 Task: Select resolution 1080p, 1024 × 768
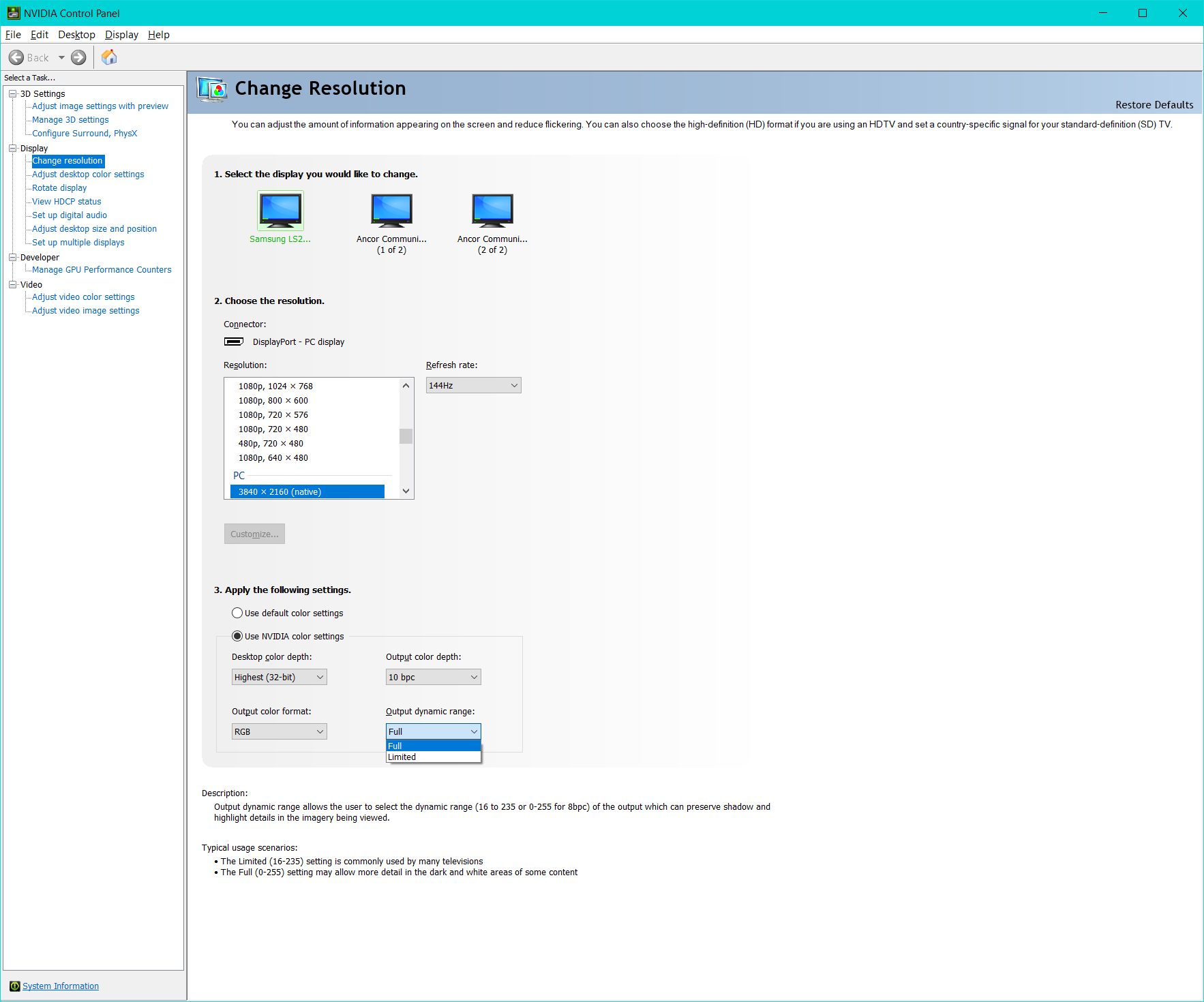coord(275,386)
